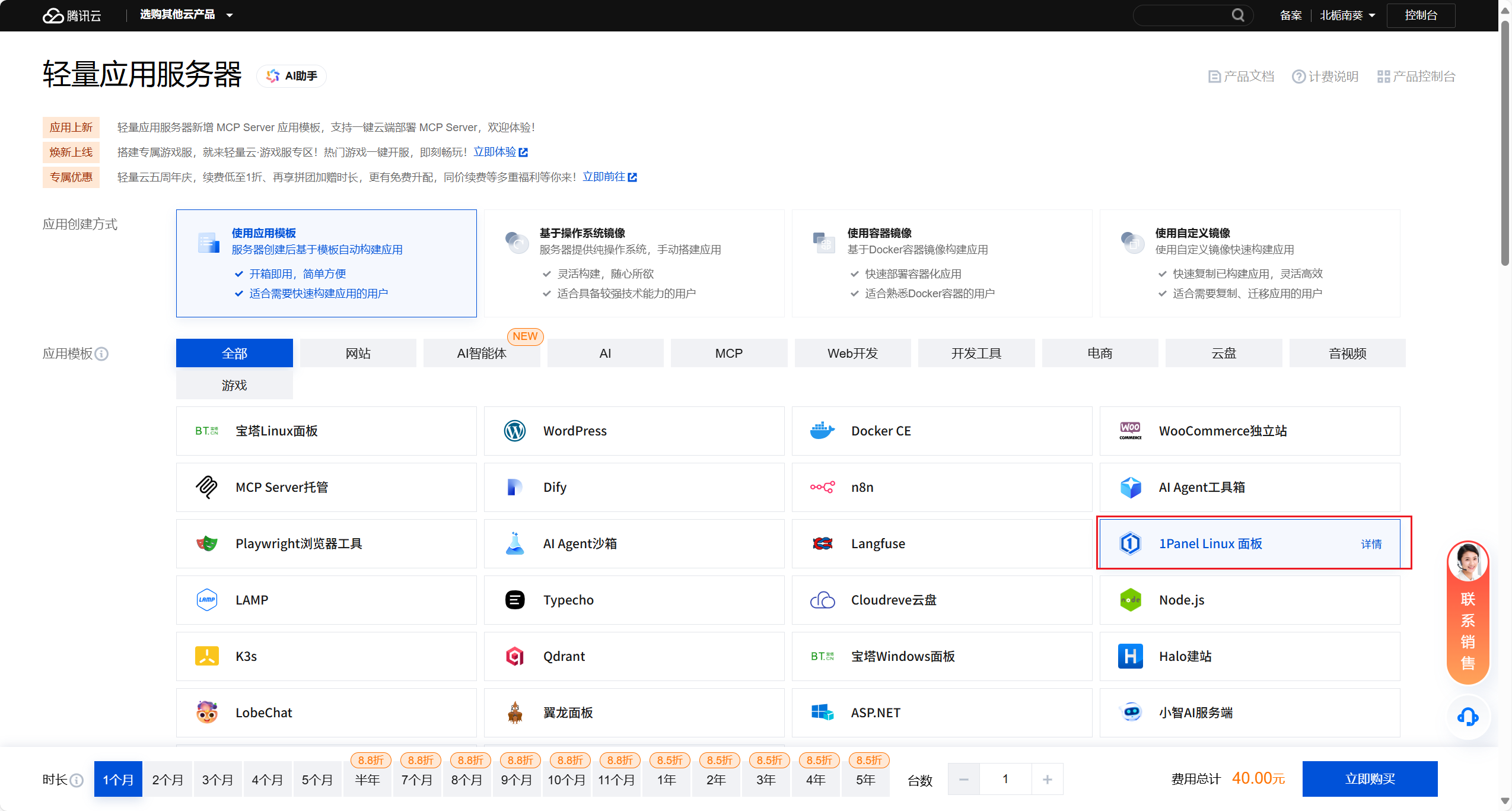Click the 备案 link in header

(1290, 15)
